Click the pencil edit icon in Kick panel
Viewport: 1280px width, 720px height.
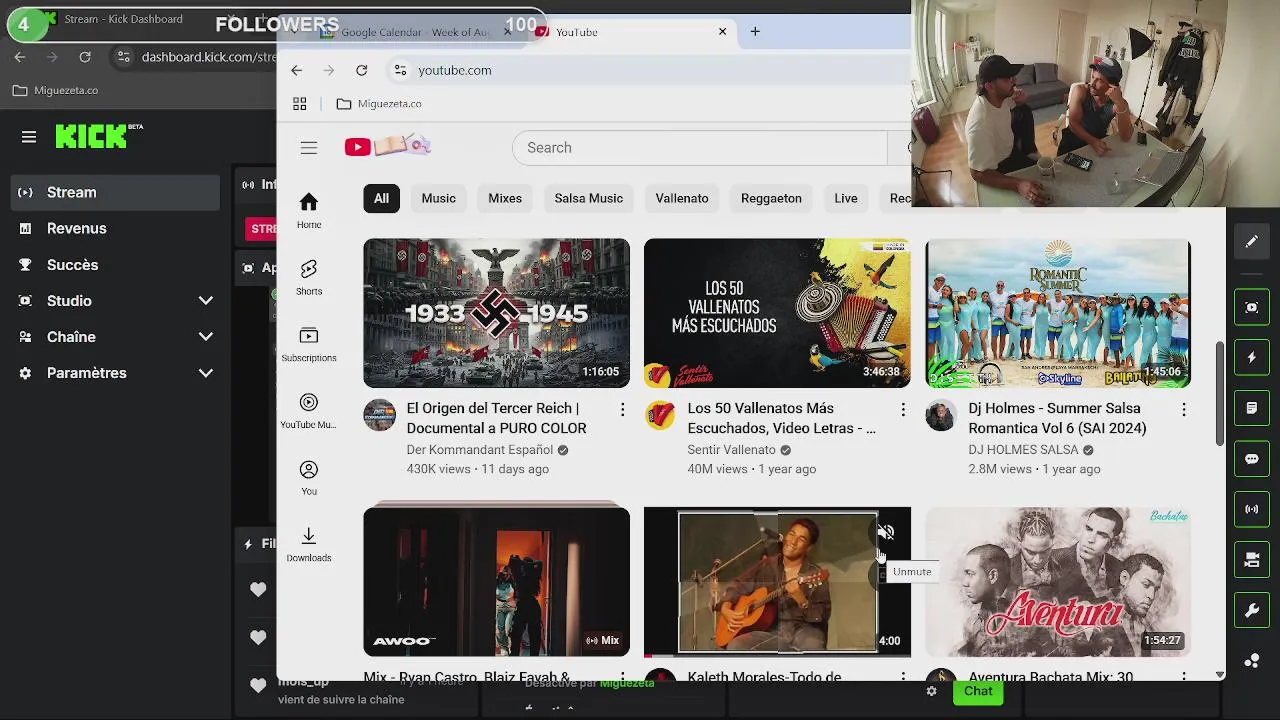pyautogui.click(x=1251, y=242)
